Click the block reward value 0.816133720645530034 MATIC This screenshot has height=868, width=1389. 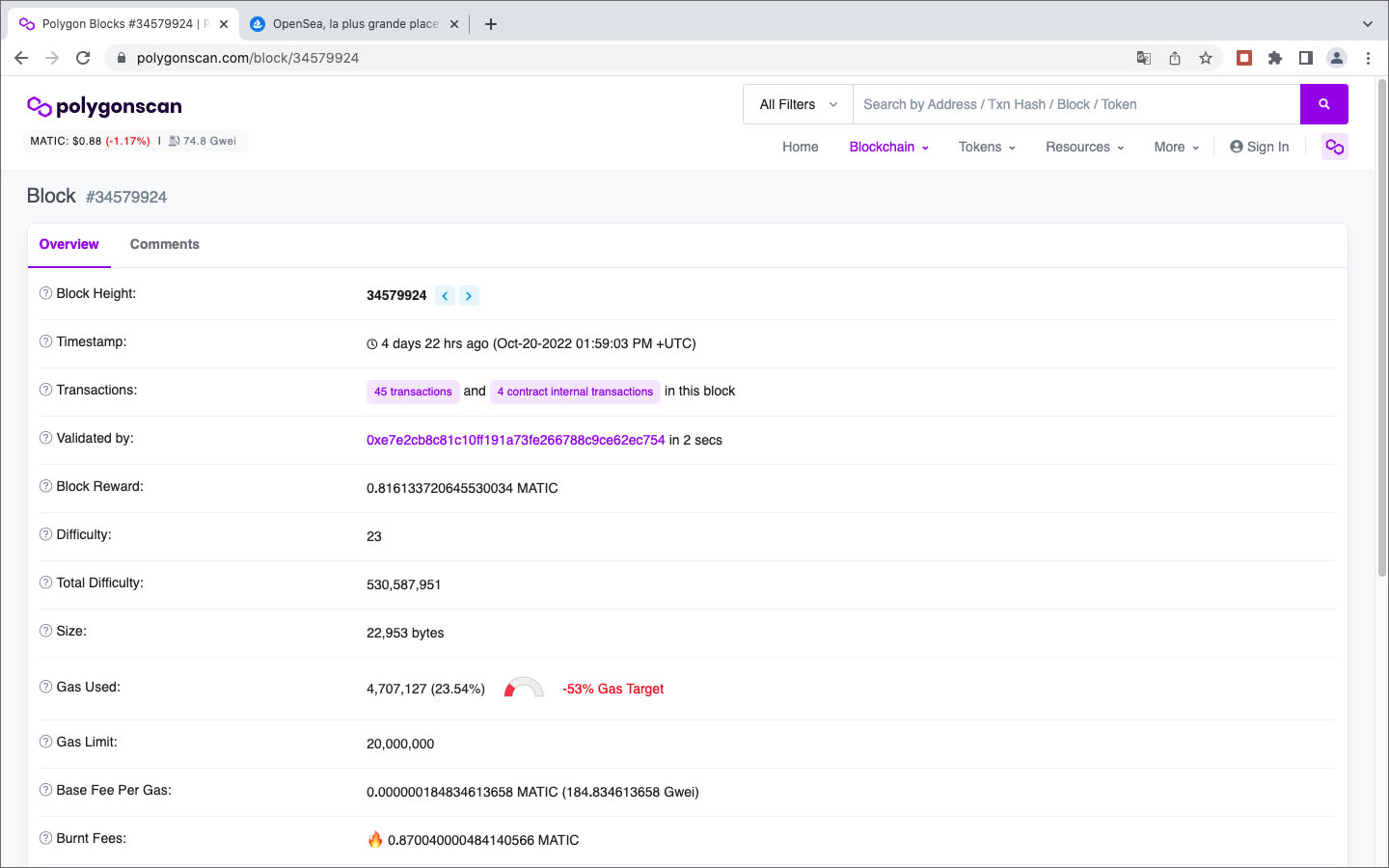tap(462, 488)
